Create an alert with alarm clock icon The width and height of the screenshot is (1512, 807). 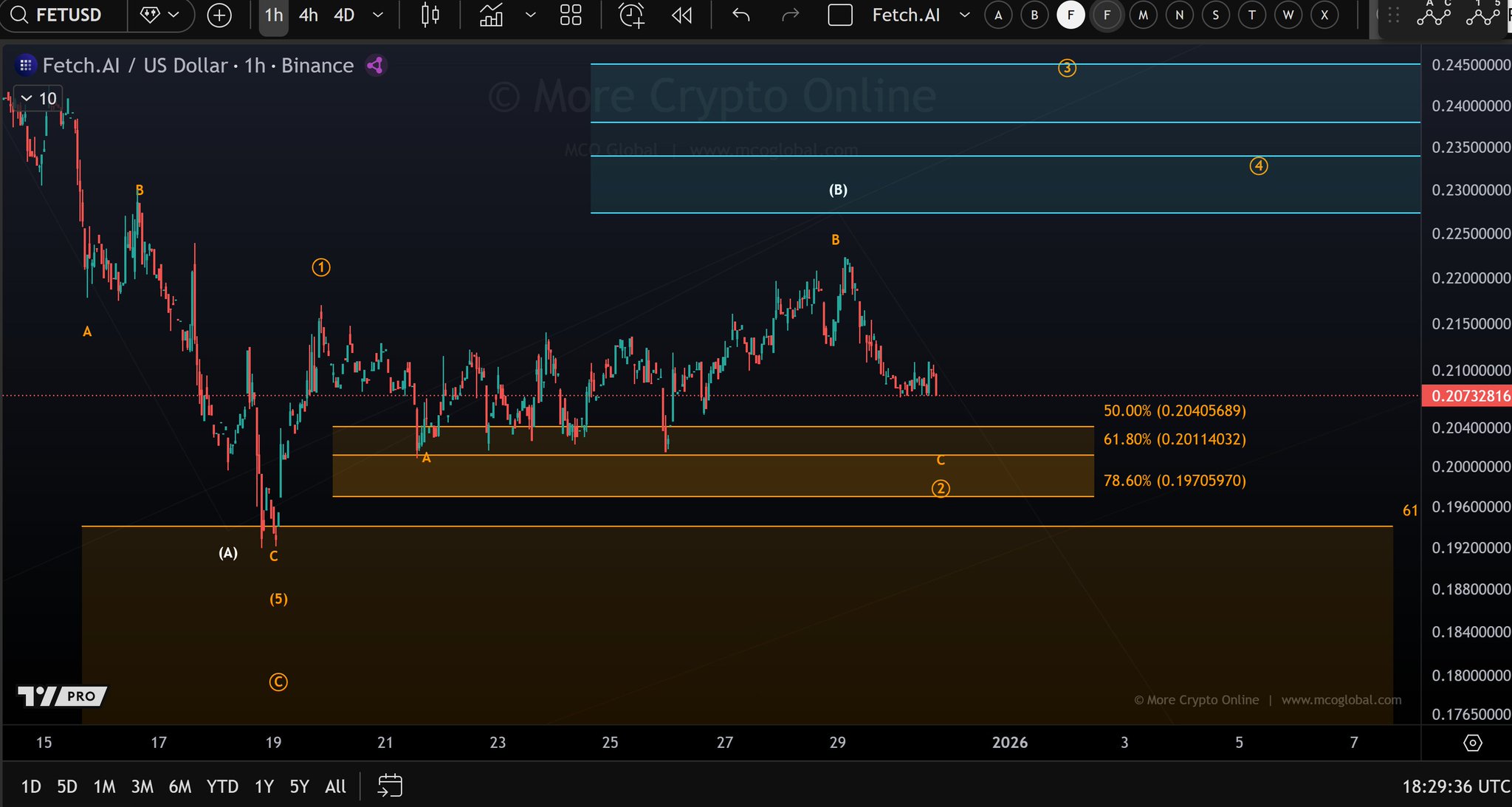tap(631, 15)
